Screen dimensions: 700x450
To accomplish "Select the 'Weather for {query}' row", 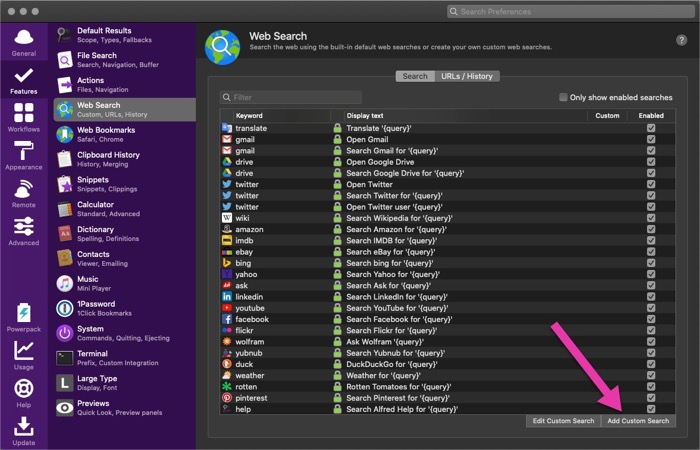I will [447, 375].
